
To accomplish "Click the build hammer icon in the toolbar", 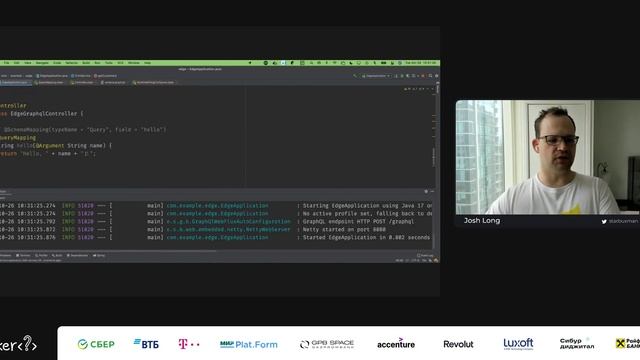I will tap(355, 76).
